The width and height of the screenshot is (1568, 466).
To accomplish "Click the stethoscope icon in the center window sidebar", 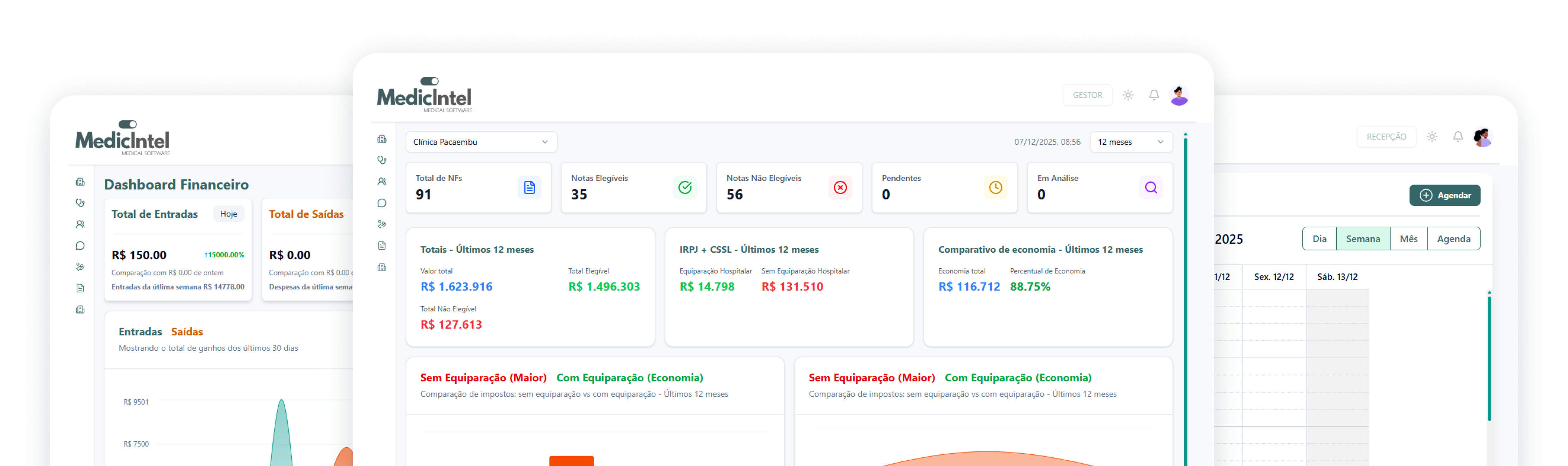I will (382, 161).
